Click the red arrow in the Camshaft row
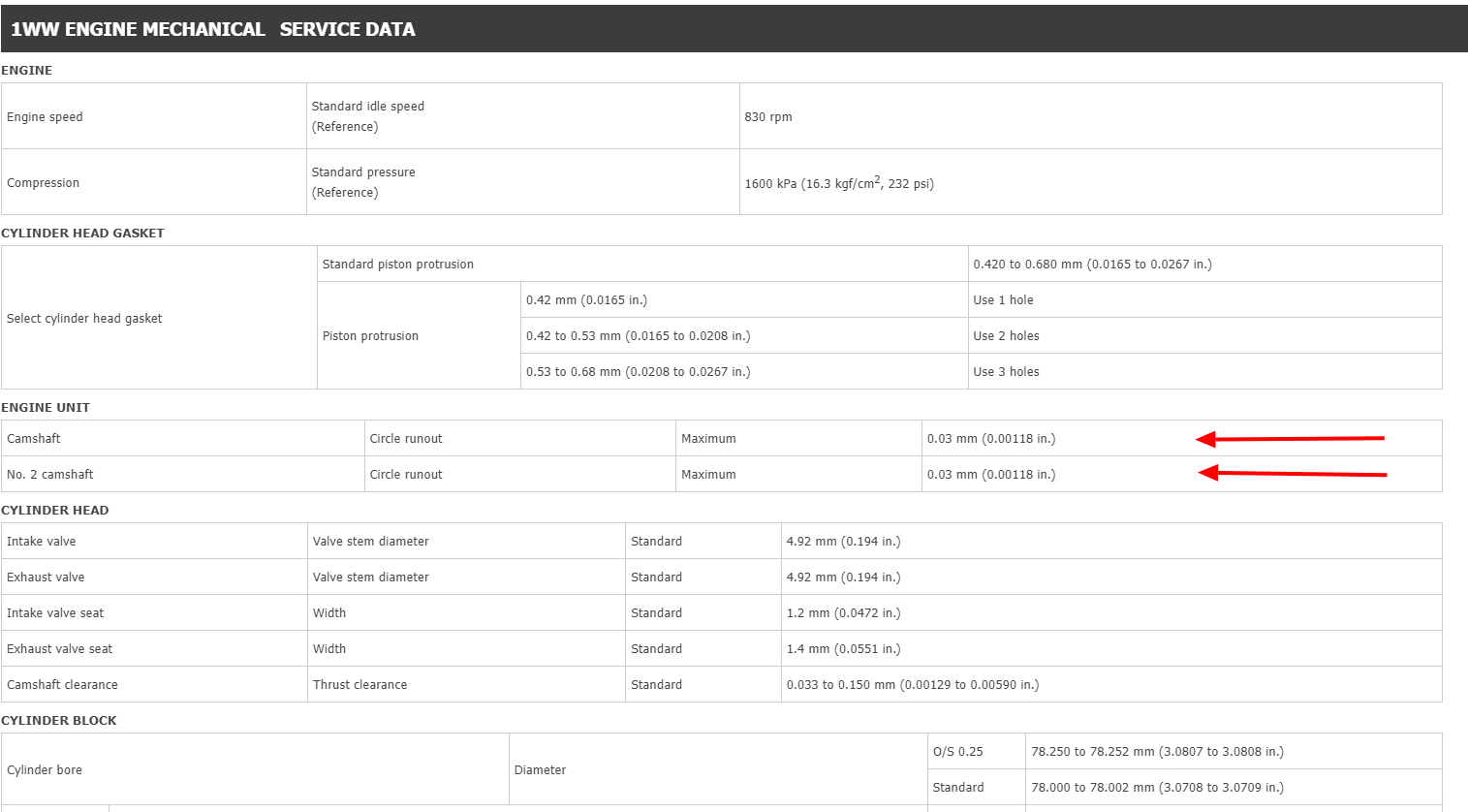This screenshot has height=812, width=1468. click(x=1289, y=439)
